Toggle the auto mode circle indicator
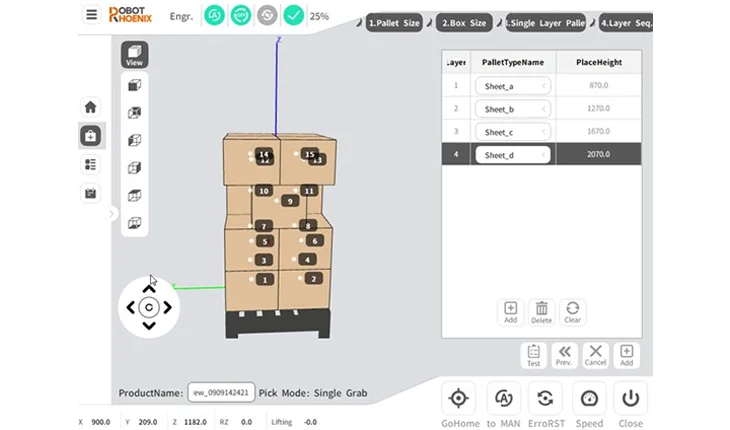Image resolution: width=730 pixels, height=430 pixels. (x=214, y=15)
